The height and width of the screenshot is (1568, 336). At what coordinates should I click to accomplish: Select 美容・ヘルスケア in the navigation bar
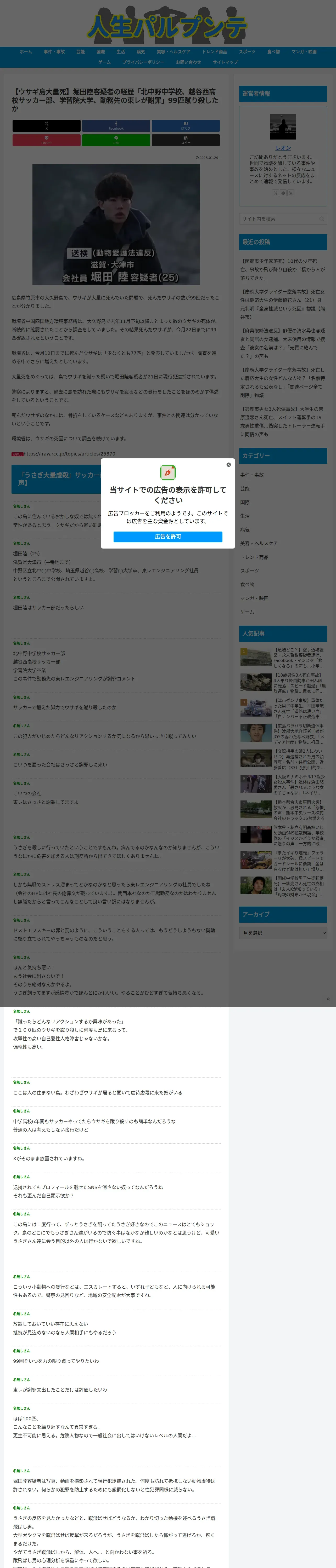click(173, 52)
